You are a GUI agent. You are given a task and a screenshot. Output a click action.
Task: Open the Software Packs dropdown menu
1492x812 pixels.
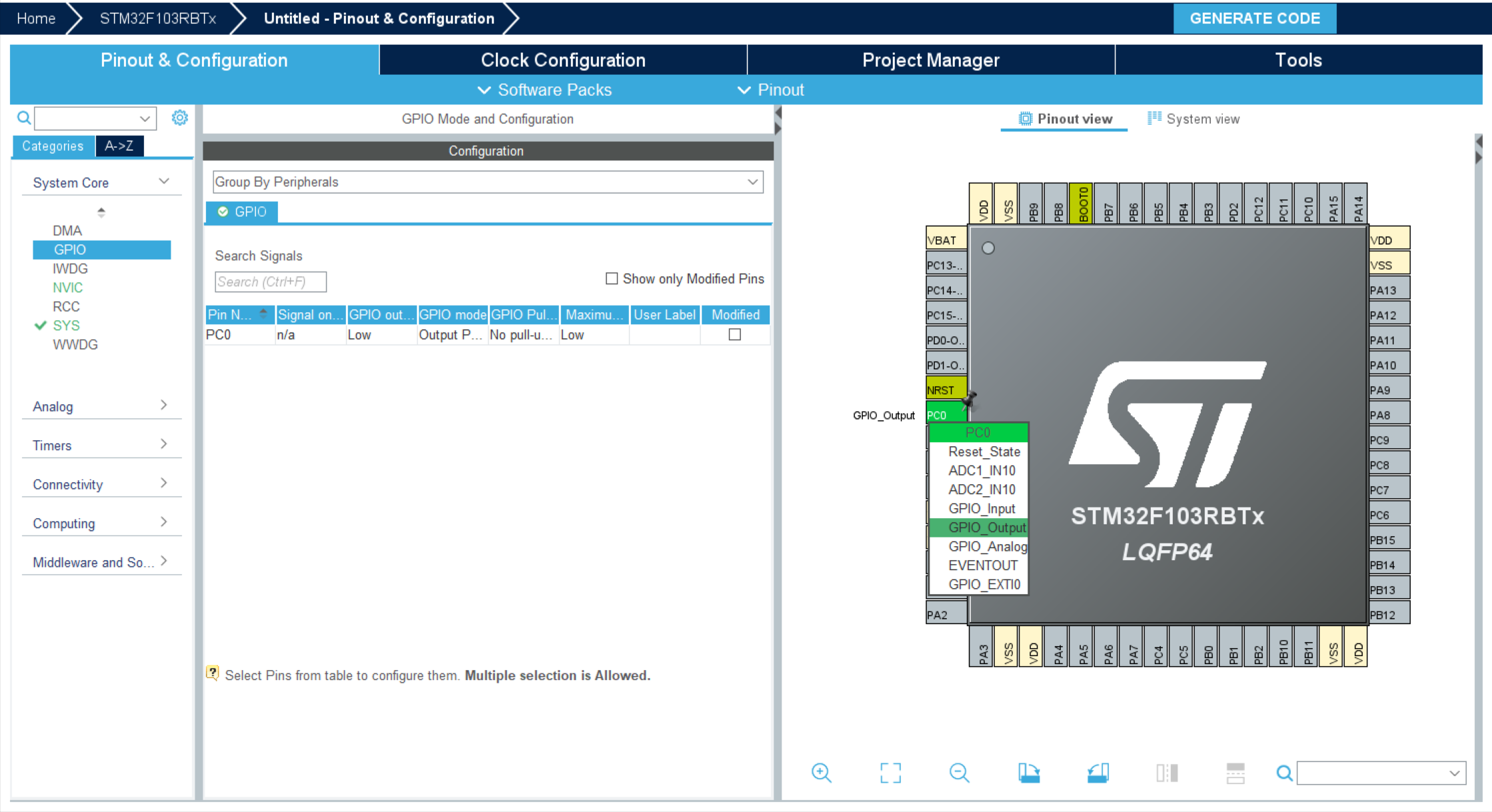[x=544, y=89]
